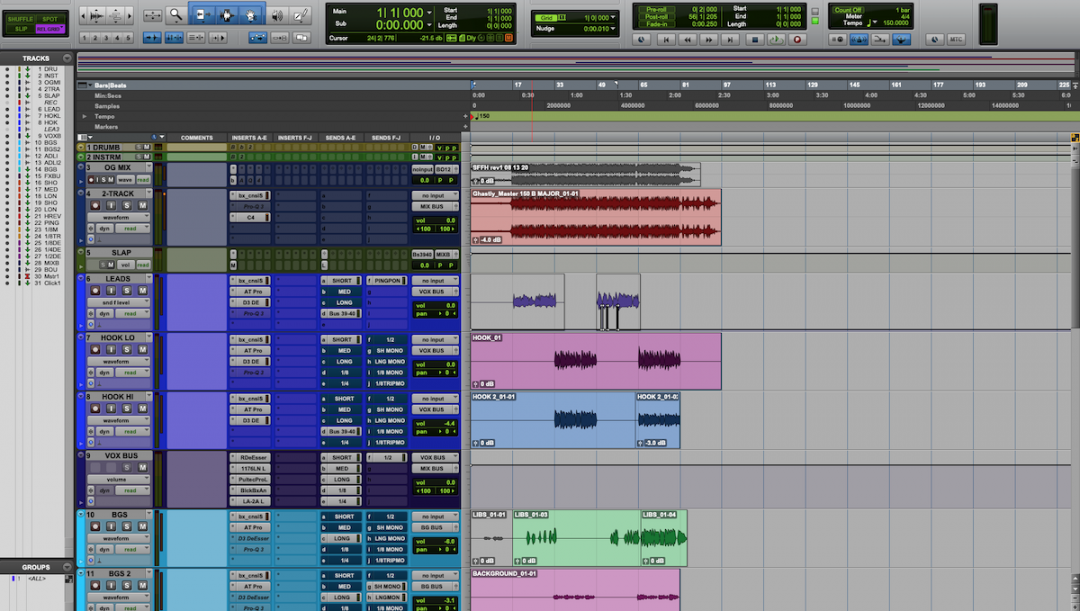Select the Zoomer (magnifier) tool

pyautogui.click(x=176, y=15)
